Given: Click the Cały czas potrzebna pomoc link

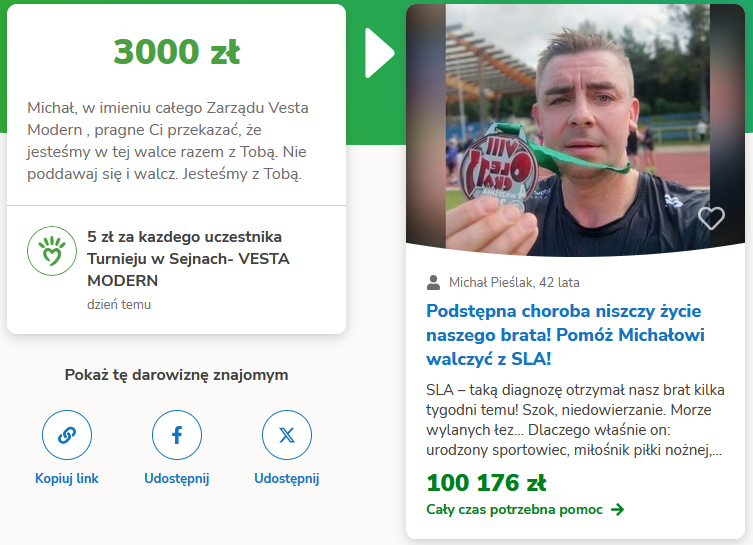Looking at the screenshot, I should [x=514, y=509].
